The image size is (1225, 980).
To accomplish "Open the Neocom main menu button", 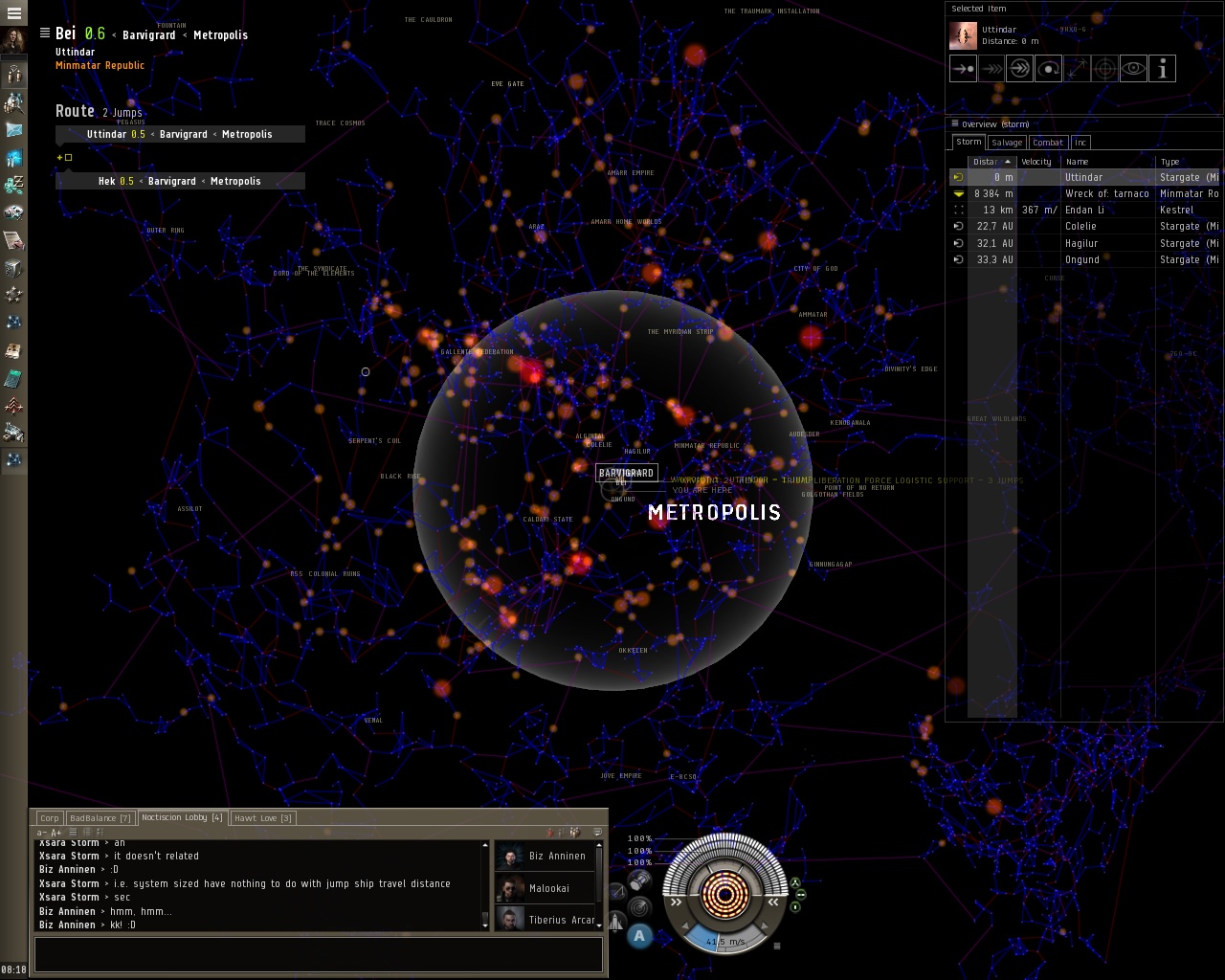I will pyautogui.click(x=13, y=13).
